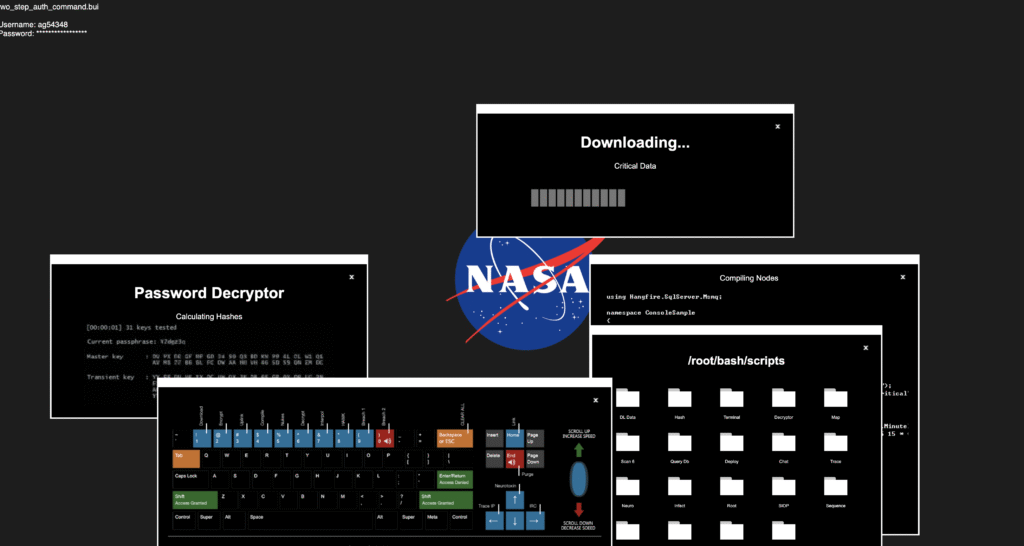This screenshot has width=1024, height=546.
Task: Click the up arrow Neurotoxin key
Action: (x=515, y=500)
